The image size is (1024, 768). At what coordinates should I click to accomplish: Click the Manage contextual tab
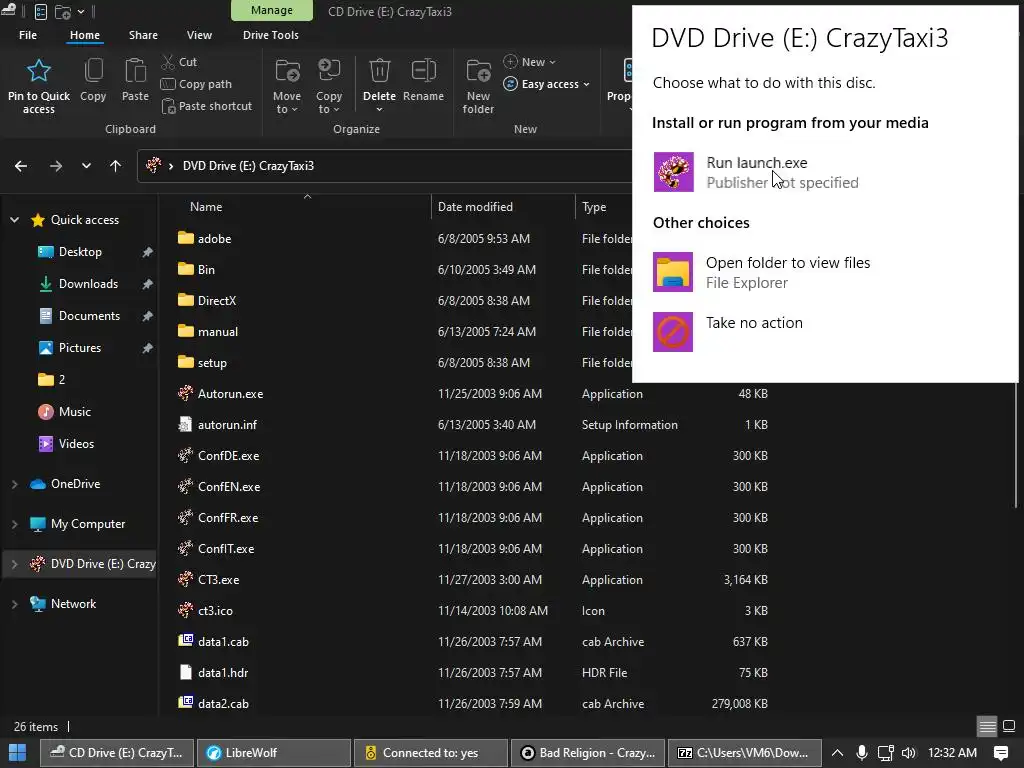[x=272, y=10]
